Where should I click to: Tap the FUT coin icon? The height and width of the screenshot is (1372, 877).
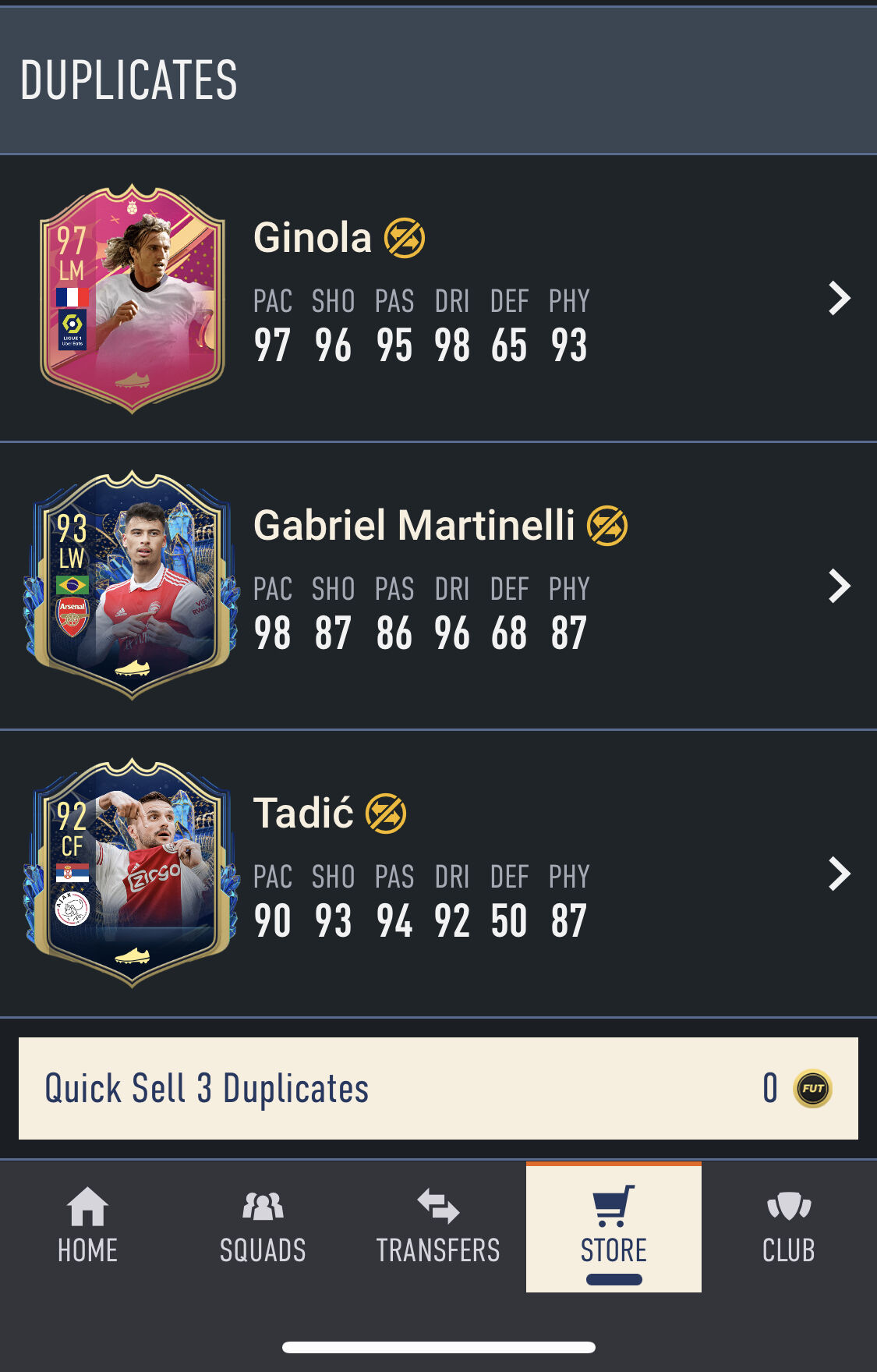click(x=812, y=1088)
